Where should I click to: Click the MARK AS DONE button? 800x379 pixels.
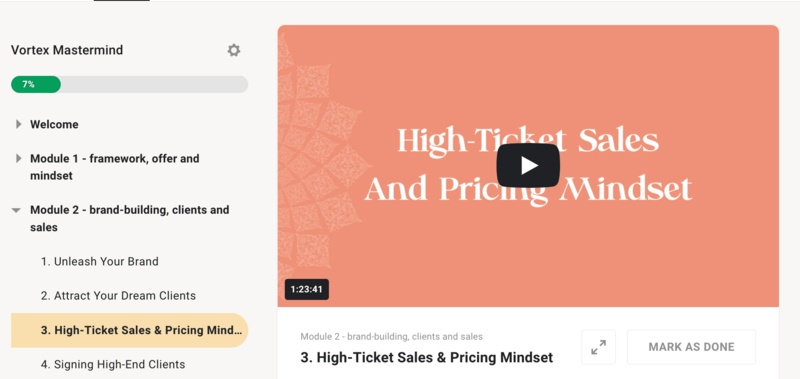pos(691,347)
